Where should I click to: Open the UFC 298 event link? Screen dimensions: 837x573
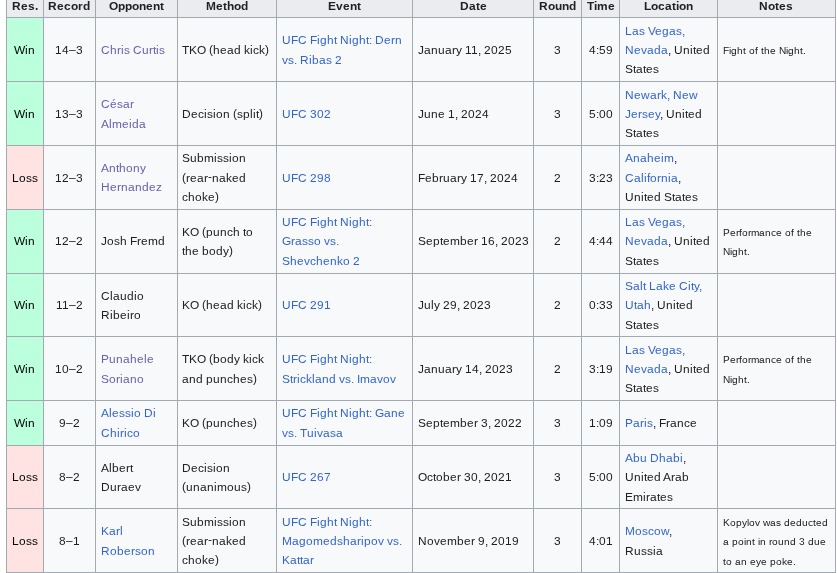(306, 178)
